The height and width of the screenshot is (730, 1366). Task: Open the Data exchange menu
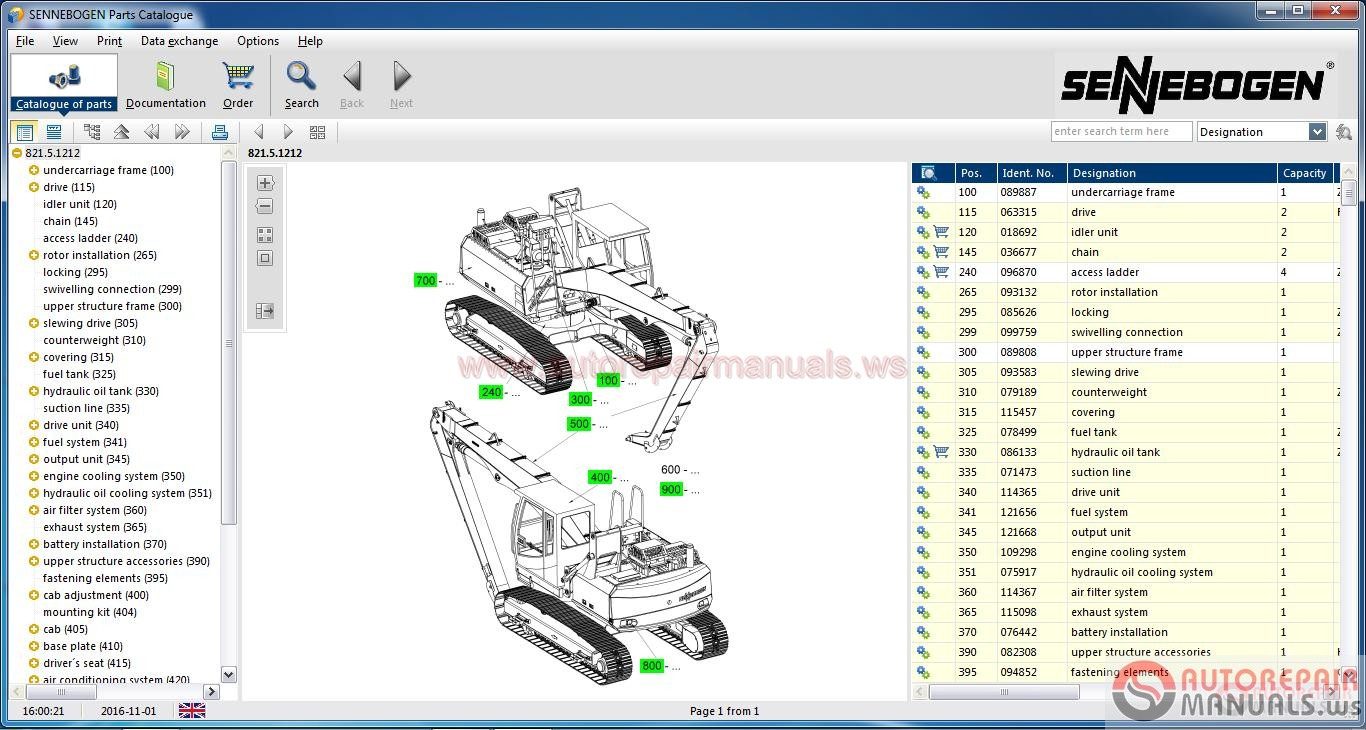179,41
